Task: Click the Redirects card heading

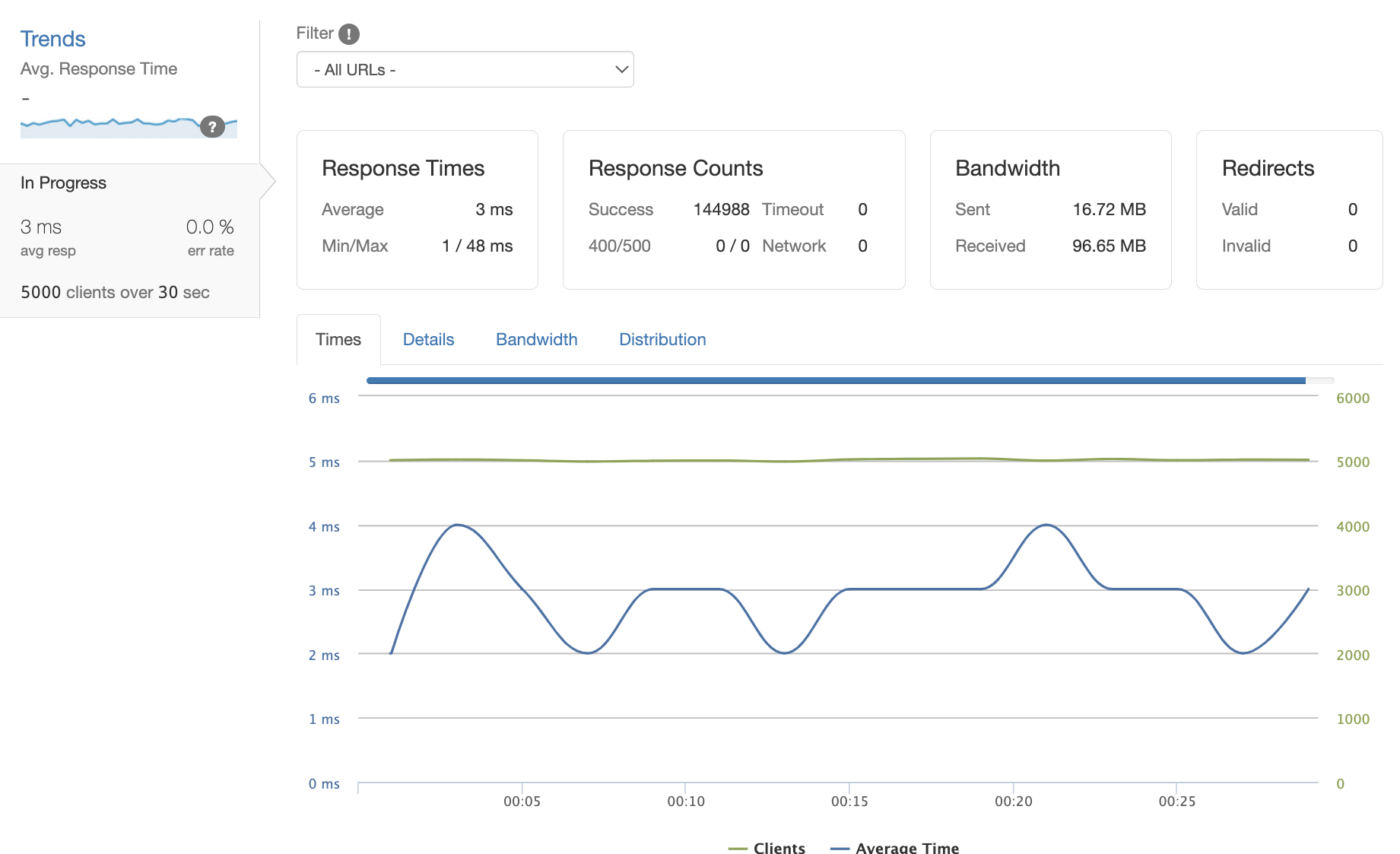Action: tap(1268, 168)
